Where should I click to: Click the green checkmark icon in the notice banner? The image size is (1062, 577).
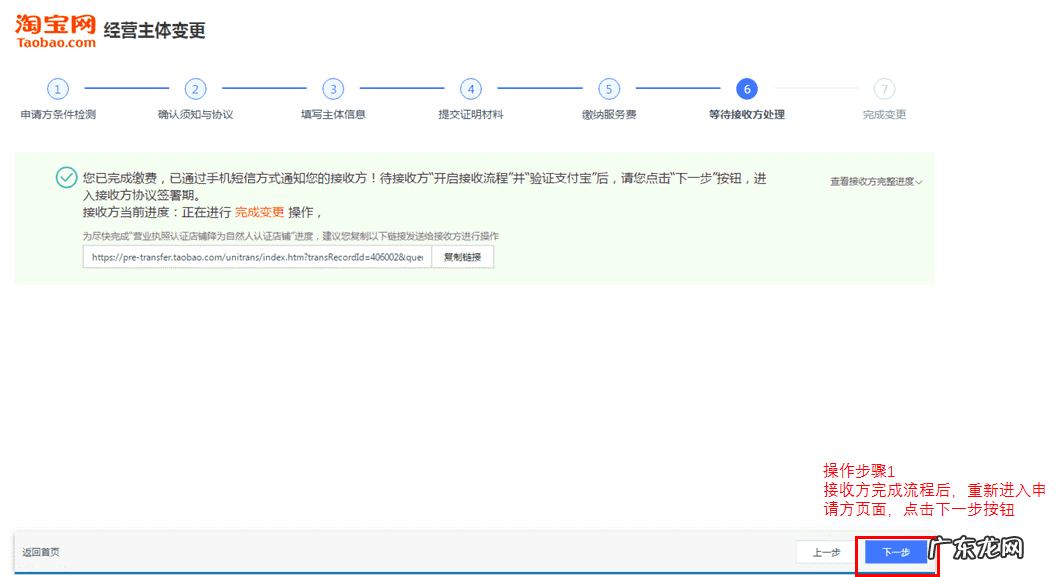tap(65, 178)
